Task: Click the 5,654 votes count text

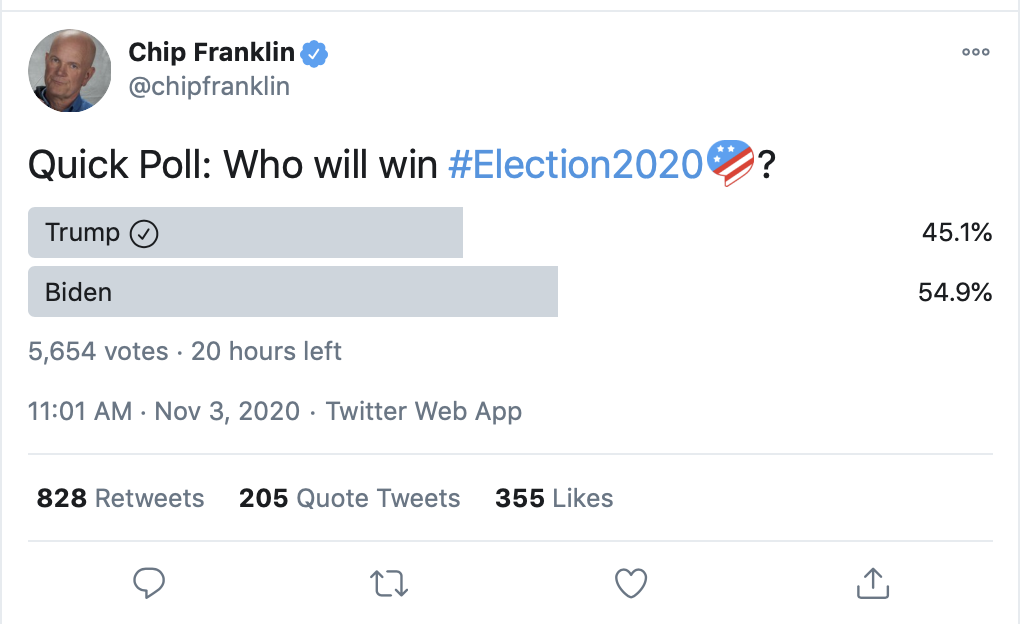Action: click(98, 351)
